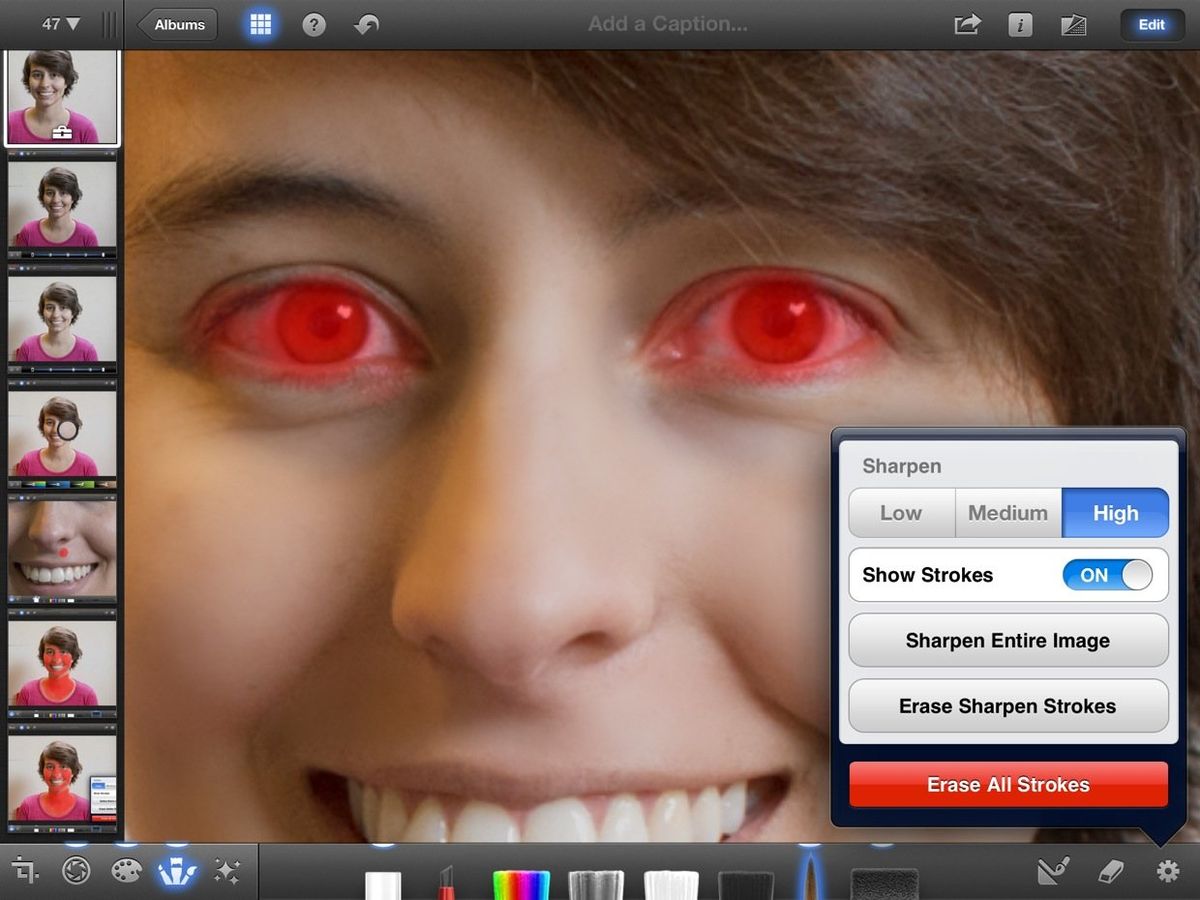Screen dimensions: 1200x900
Task: Open the Help overlay
Action: pos(313,24)
